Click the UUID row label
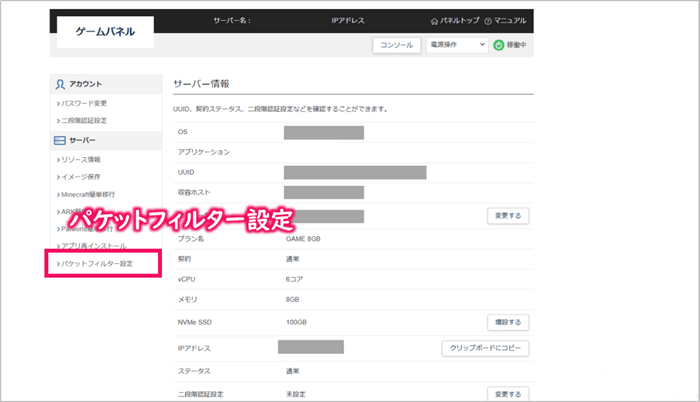 [186, 172]
